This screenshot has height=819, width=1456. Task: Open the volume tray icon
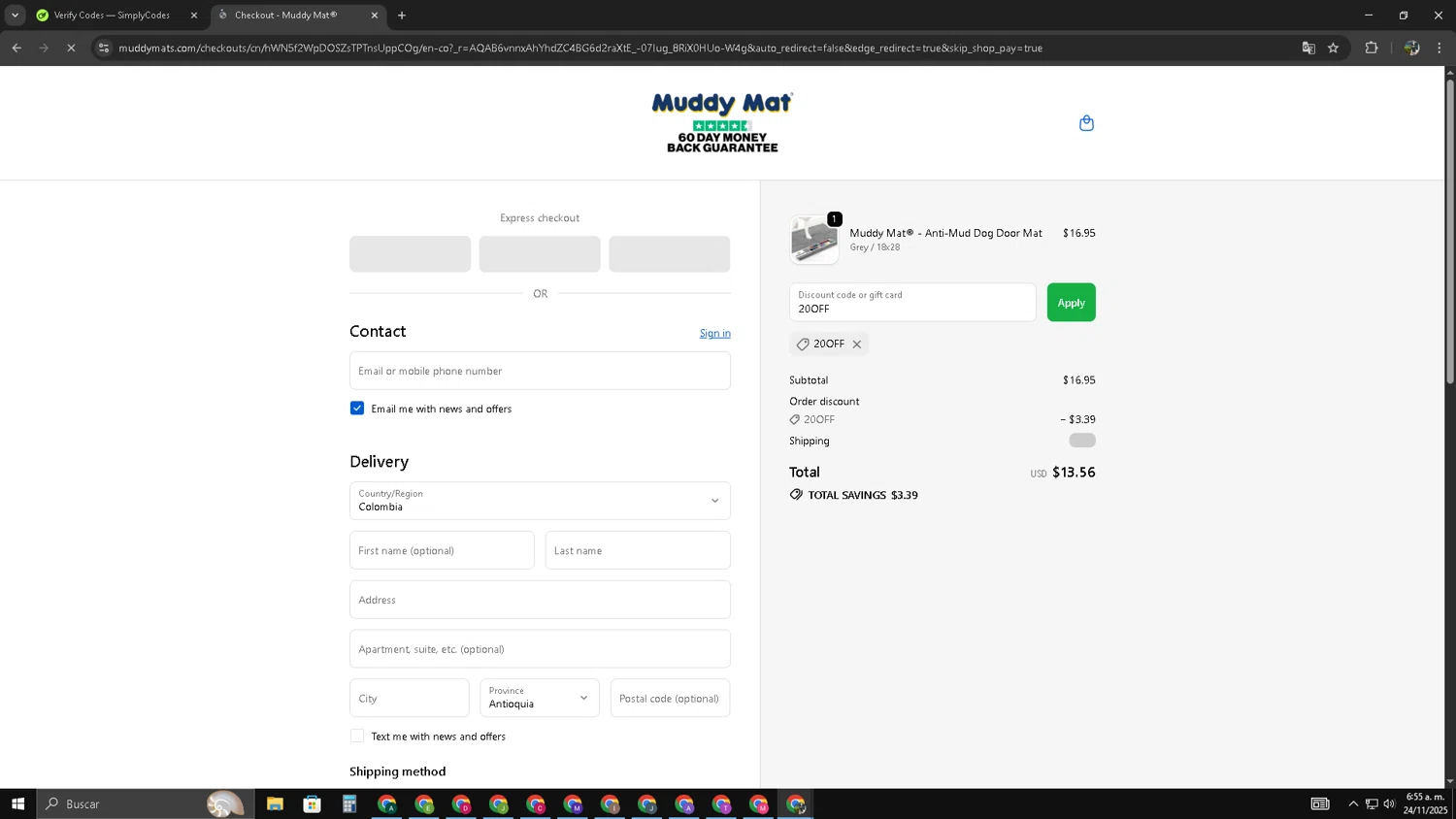point(1389,803)
